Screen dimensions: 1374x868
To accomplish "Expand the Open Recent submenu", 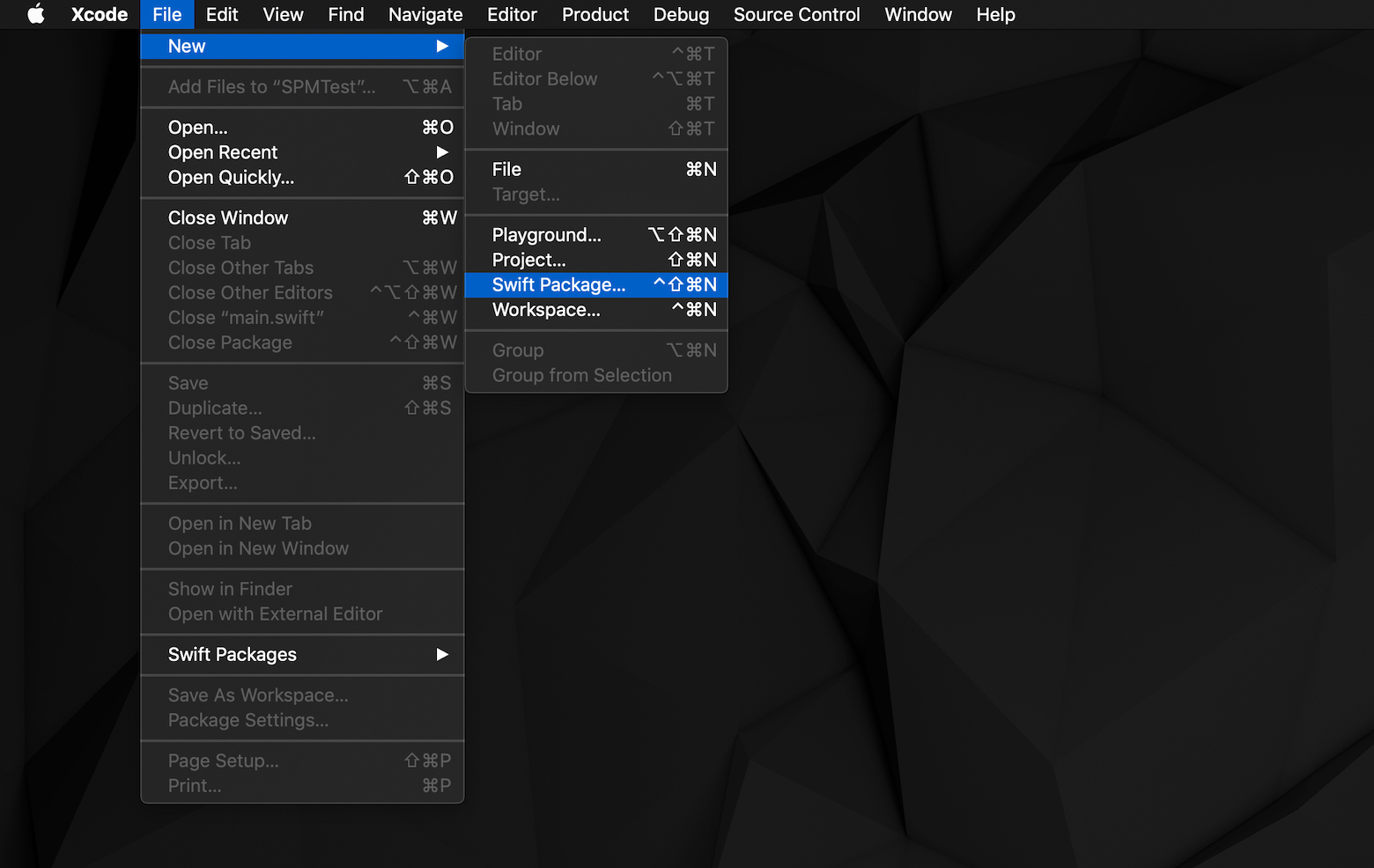I will (x=302, y=152).
